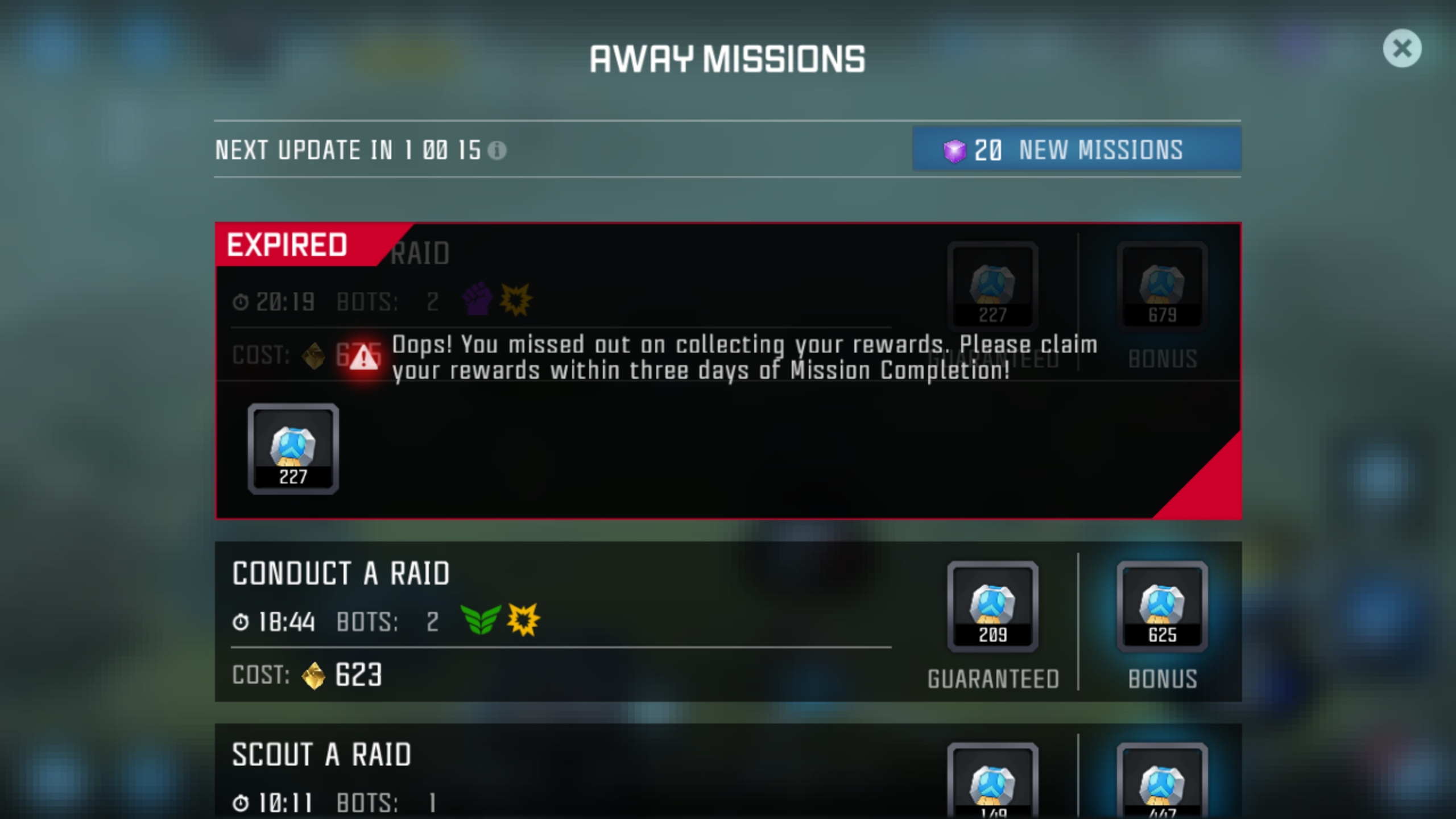Click the 20 New Missions button

[1077, 150]
